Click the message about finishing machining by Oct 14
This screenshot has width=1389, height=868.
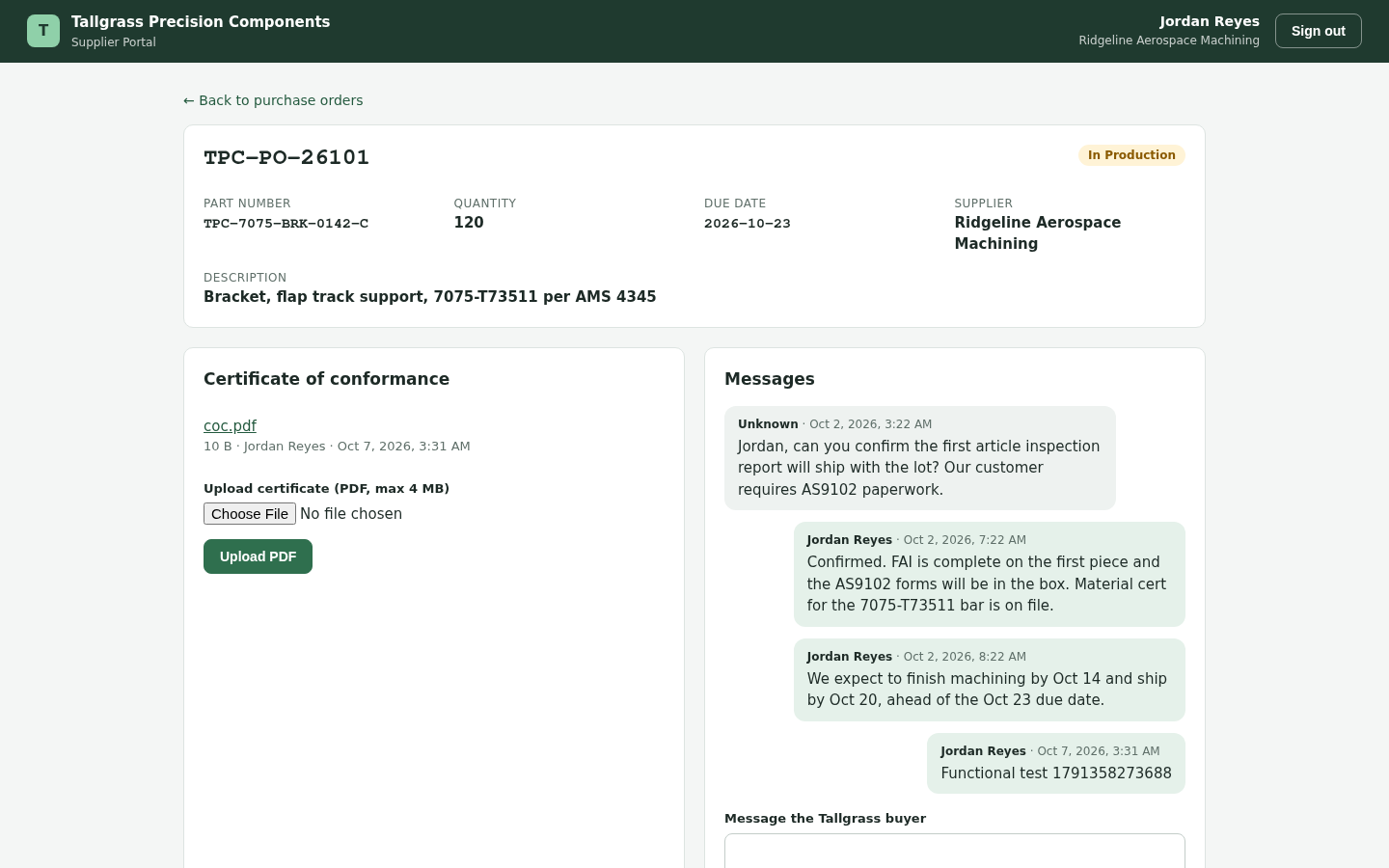tap(990, 680)
